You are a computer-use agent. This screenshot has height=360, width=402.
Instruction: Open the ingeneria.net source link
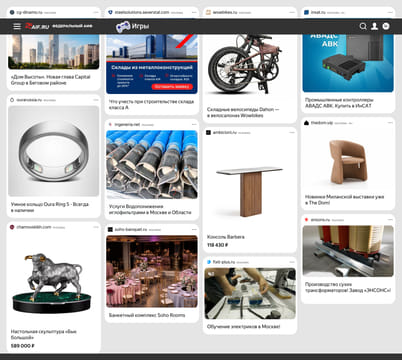point(127,124)
